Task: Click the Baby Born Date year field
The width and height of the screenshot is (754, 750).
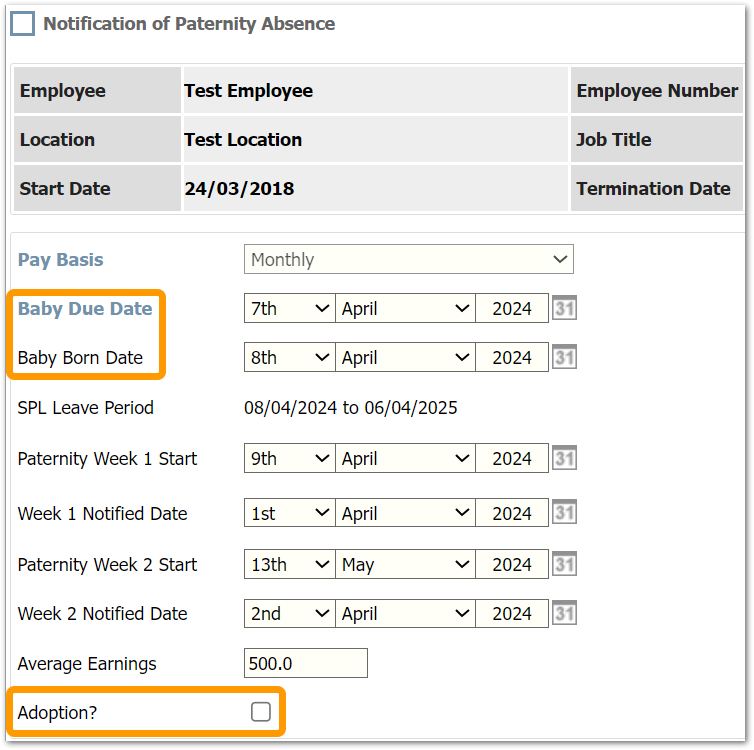Action: pos(512,358)
